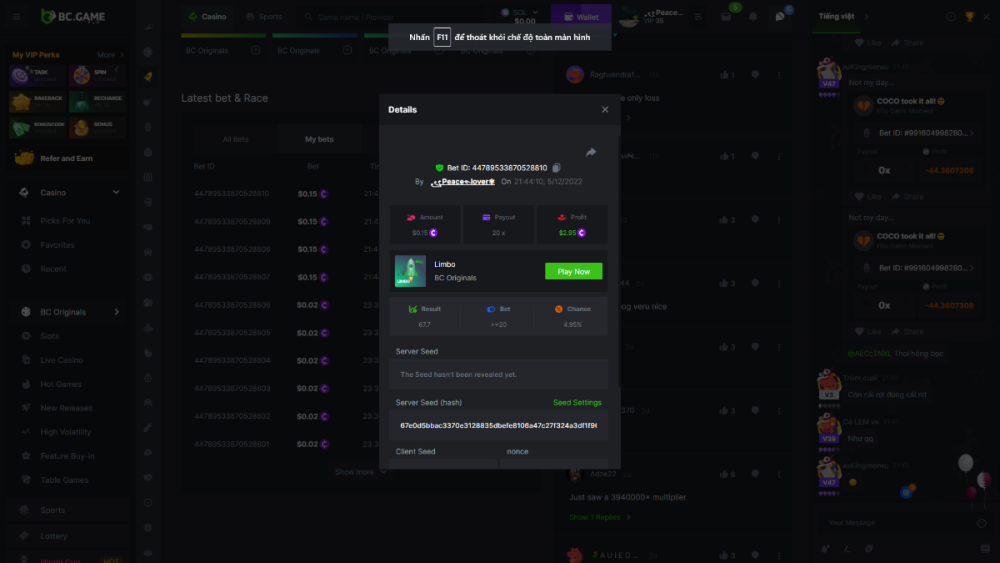Close the Details dialog
The image size is (1000, 563).
[604, 110]
